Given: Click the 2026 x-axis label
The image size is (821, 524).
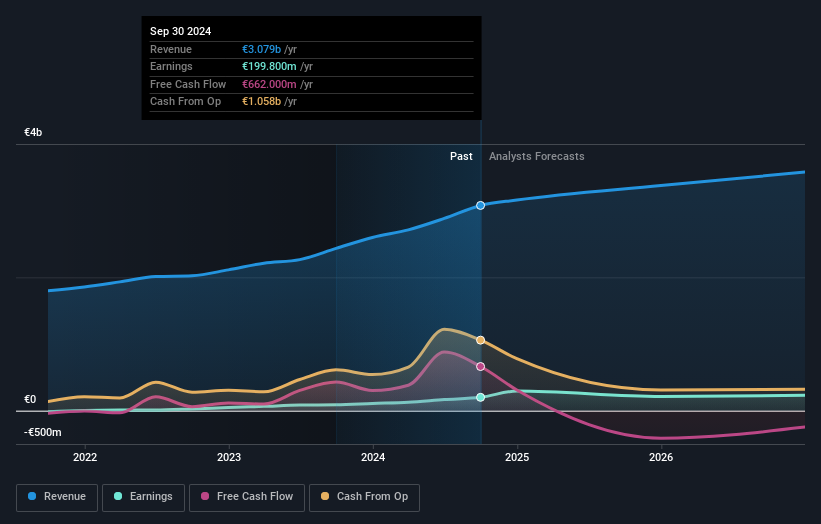Looking at the screenshot, I should 661,458.
